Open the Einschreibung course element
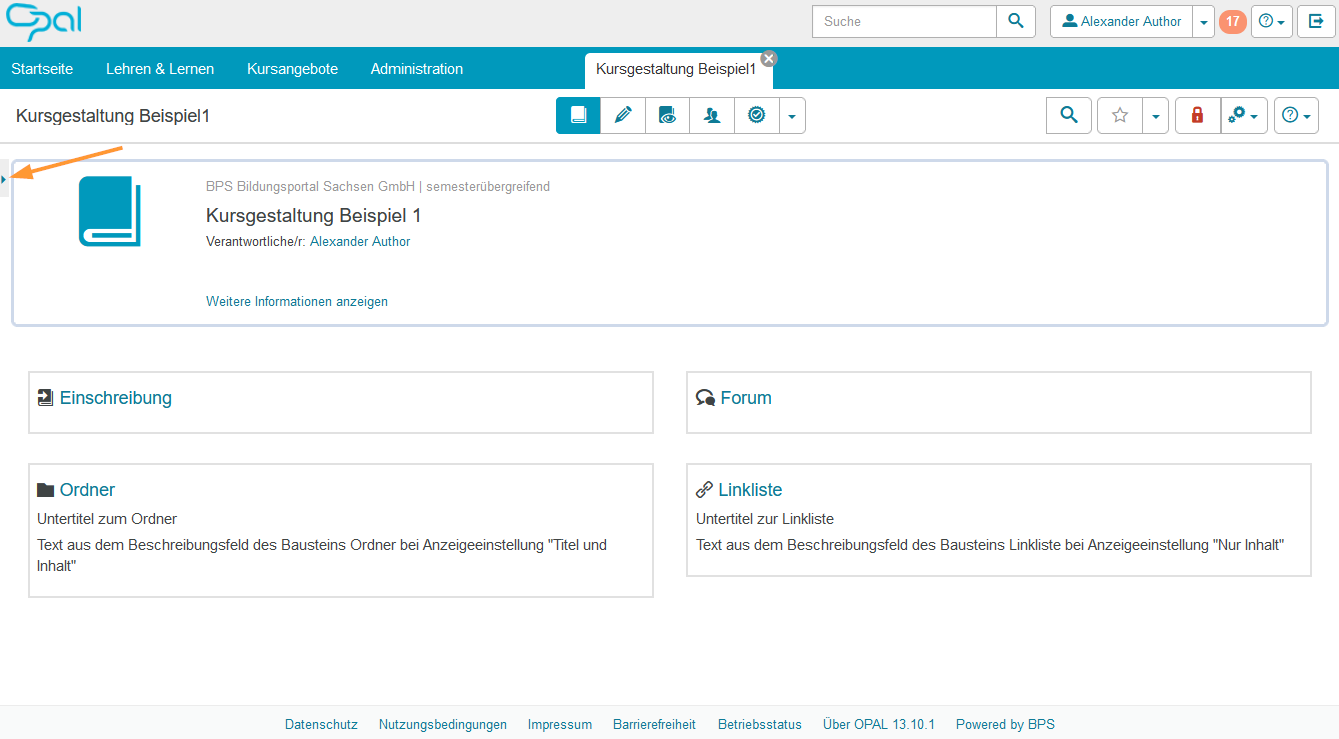The image size is (1339, 739). (115, 398)
